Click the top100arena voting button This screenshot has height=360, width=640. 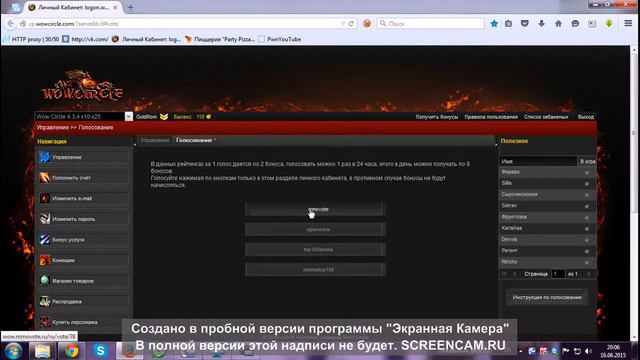[315, 249]
